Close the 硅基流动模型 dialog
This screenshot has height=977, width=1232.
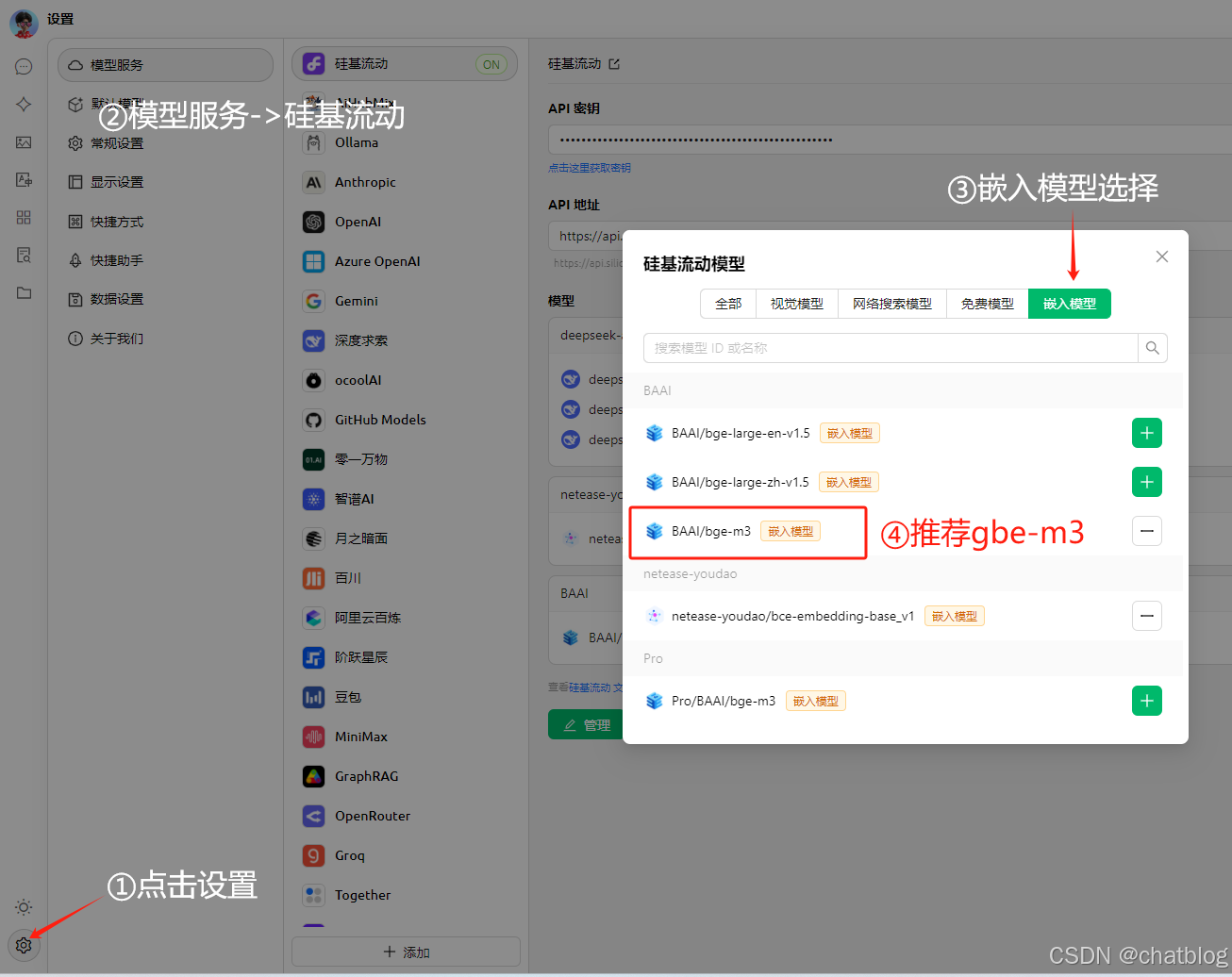pyautogui.click(x=1162, y=257)
